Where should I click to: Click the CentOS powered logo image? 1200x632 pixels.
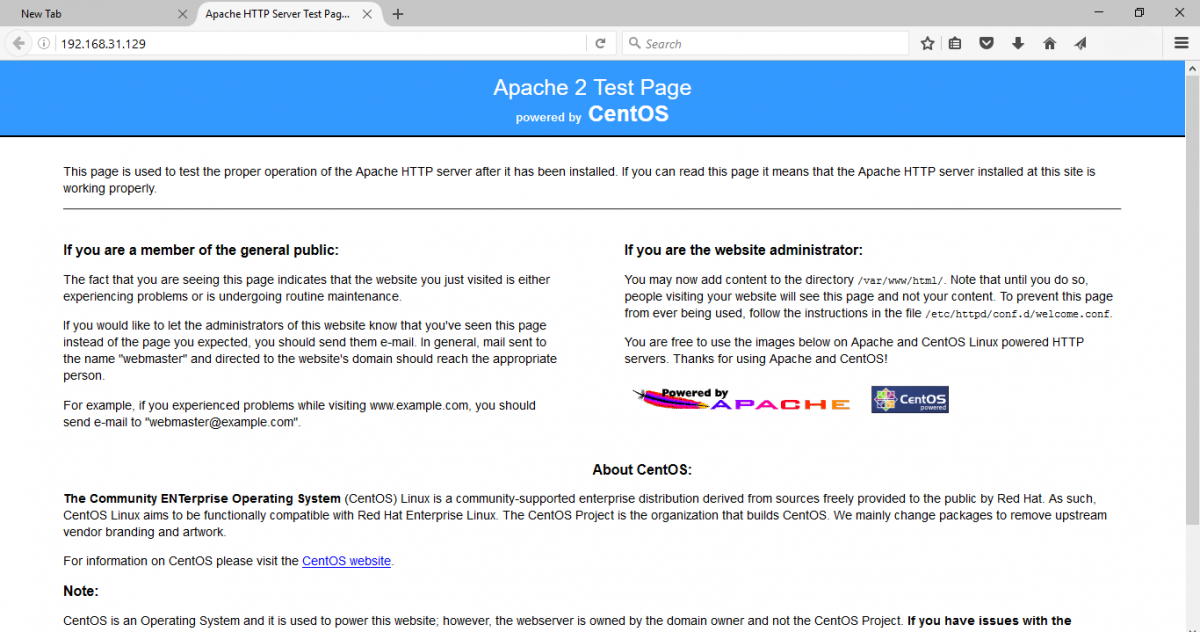(909, 400)
